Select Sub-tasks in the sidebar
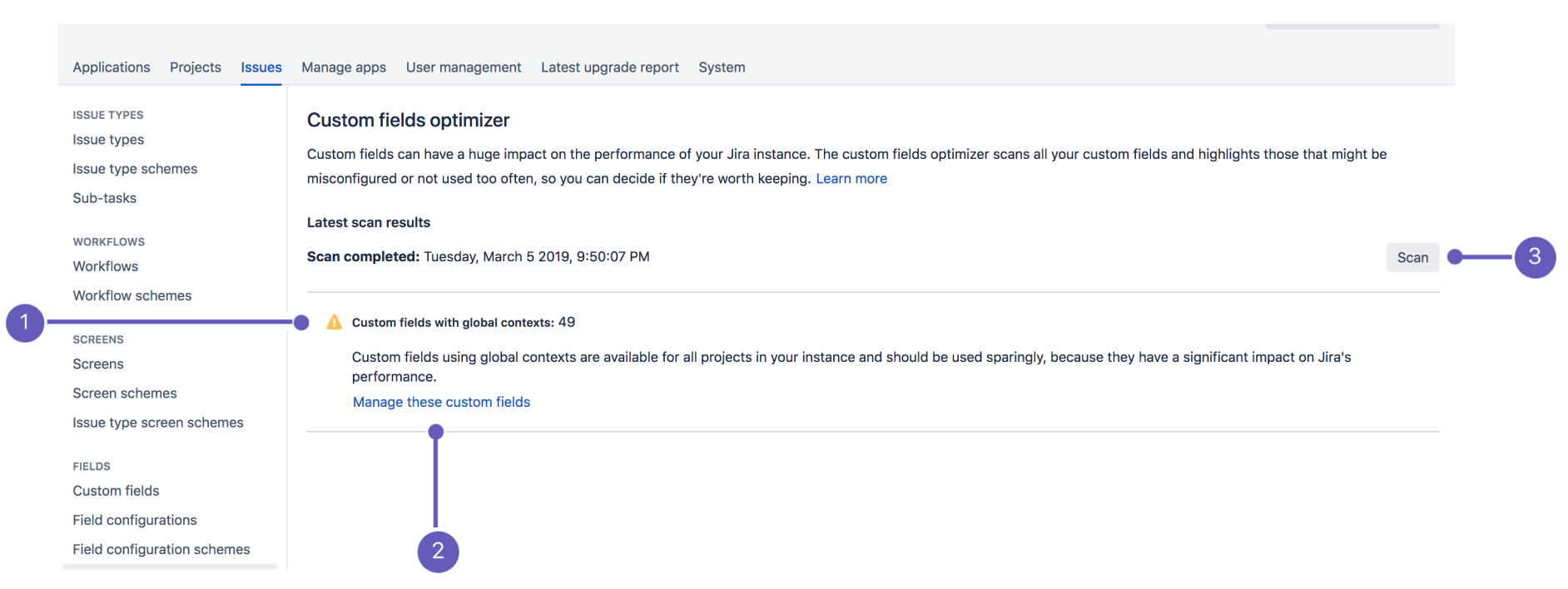This screenshot has height=589, width=1568. (104, 198)
